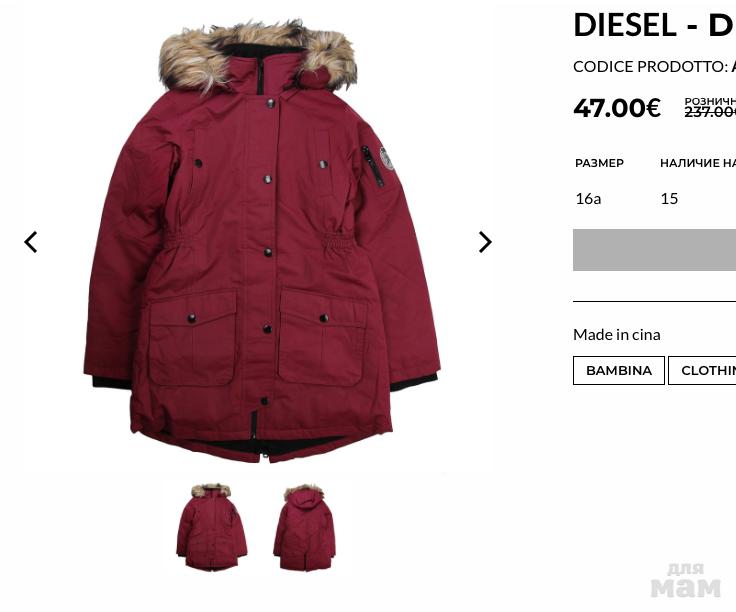Click the availability quantity 15
Screen dimensions: 736x612
(669, 199)
